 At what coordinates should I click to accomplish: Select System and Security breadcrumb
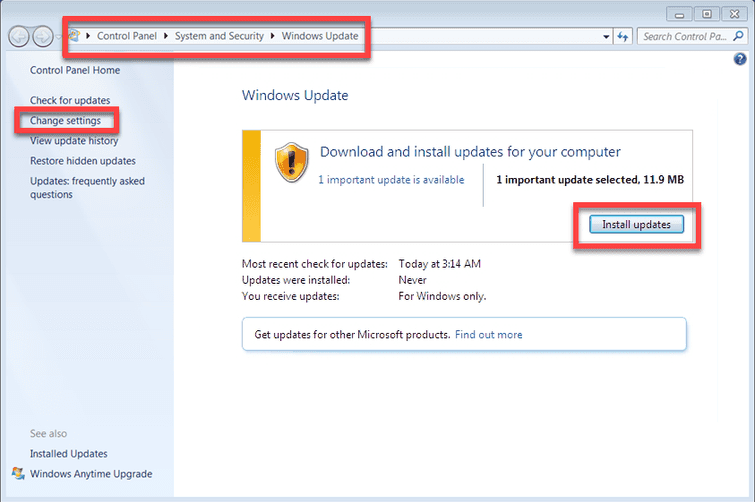tap(219, 36)
